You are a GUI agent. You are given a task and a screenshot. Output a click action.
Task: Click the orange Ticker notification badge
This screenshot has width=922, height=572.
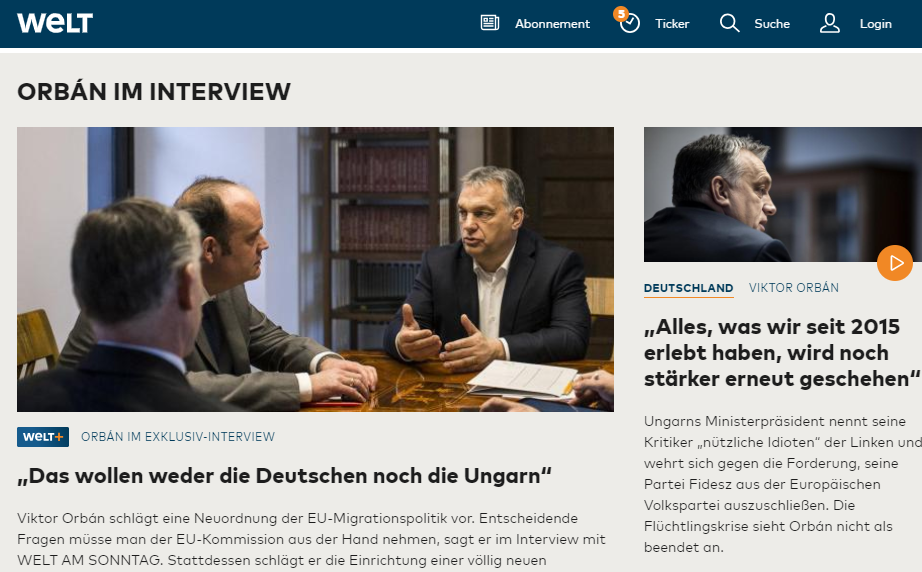tap(621, 14)
